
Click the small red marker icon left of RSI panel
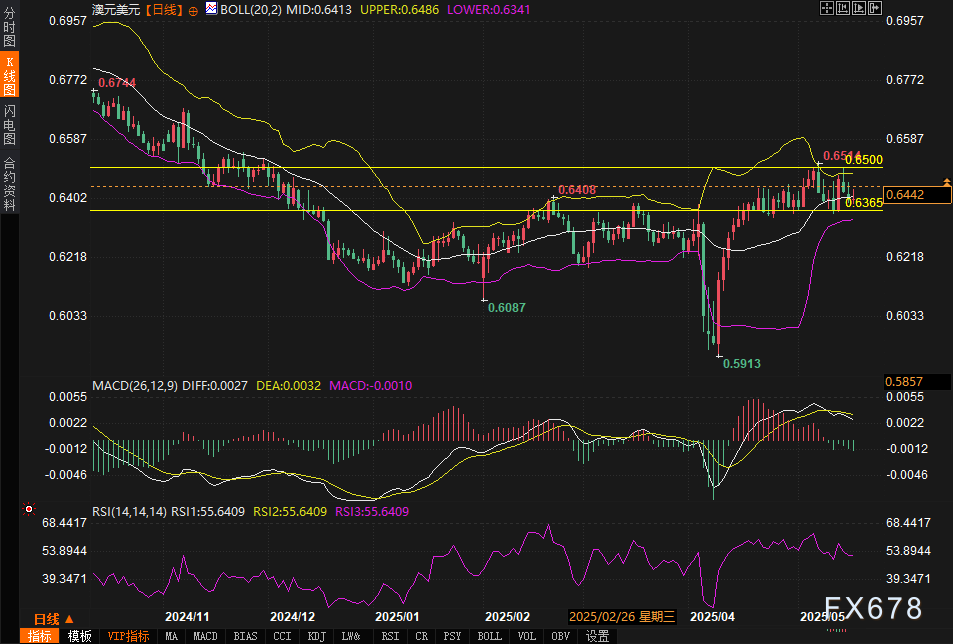29,508
